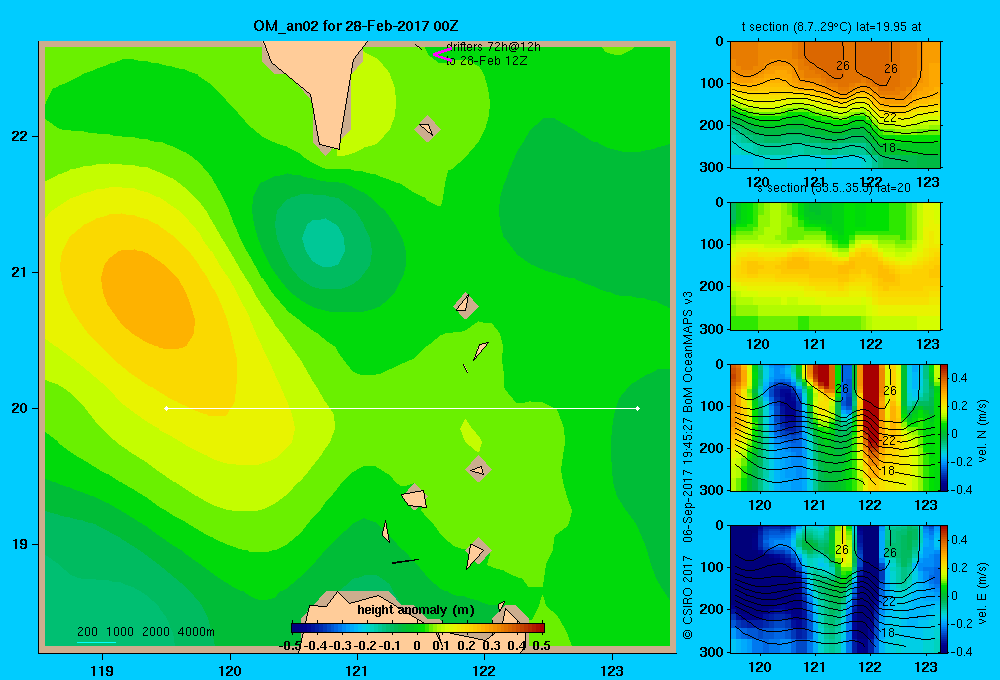Click longitude label 121 below main map
This screenshot has width=1000, height=680.
[357, 670]
